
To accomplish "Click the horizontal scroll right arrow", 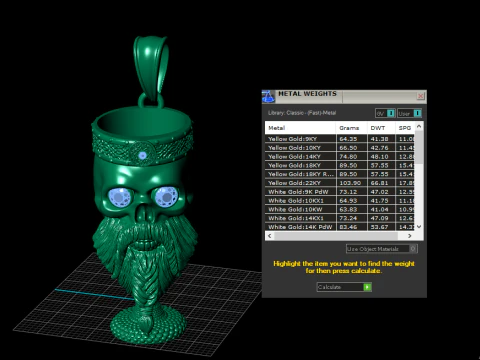I will coord(410,236).
